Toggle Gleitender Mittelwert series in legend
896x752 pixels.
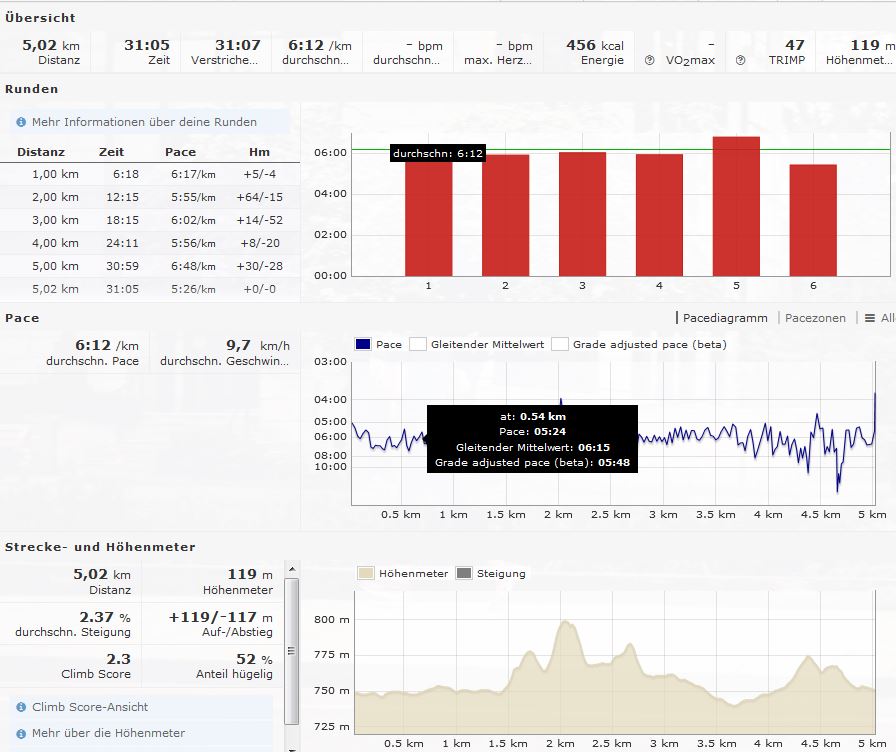coord(418,344)
